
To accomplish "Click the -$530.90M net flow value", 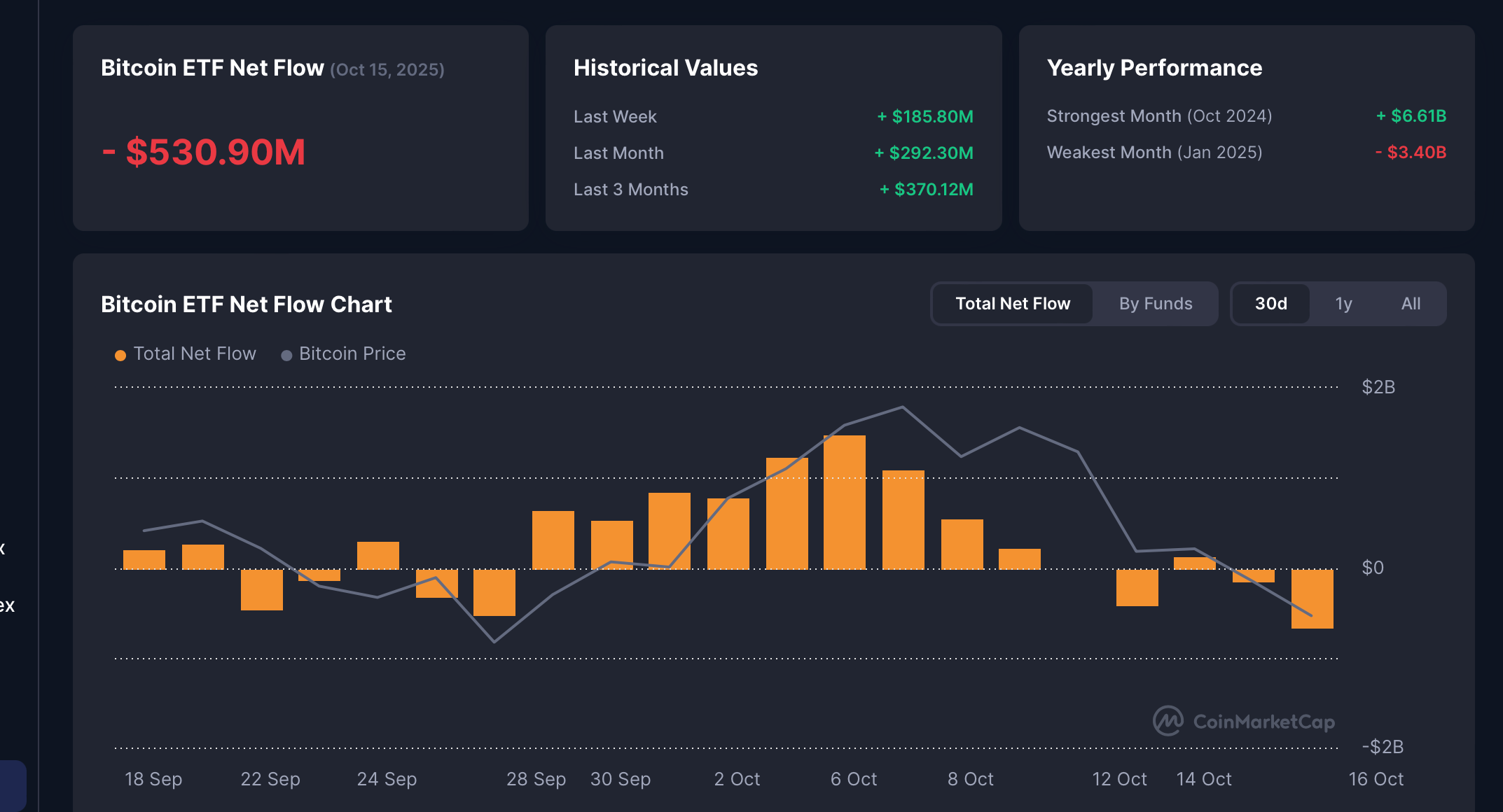I will (x=204, y=152).
